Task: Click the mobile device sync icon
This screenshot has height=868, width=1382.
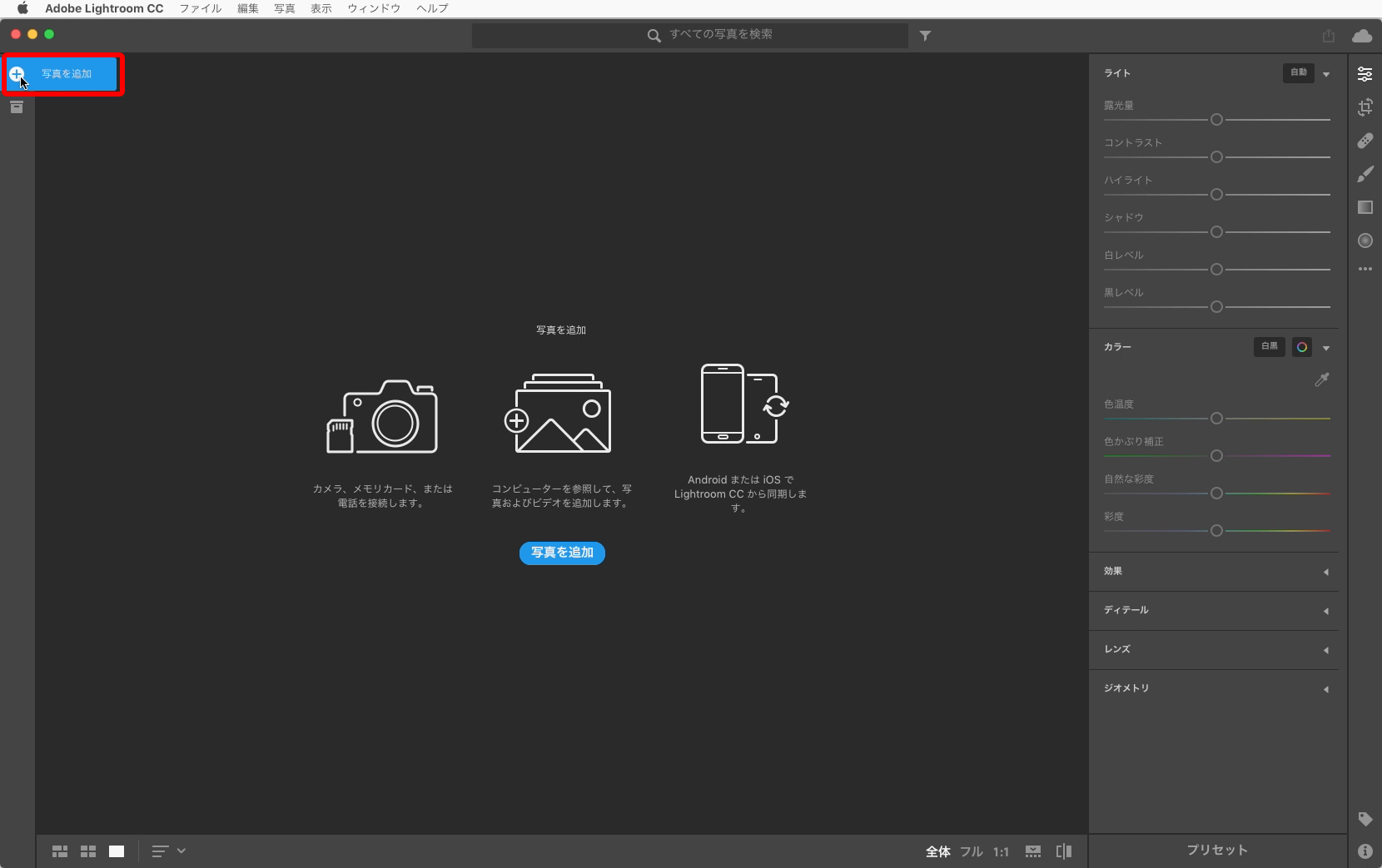Action: (x=744, y=404)
